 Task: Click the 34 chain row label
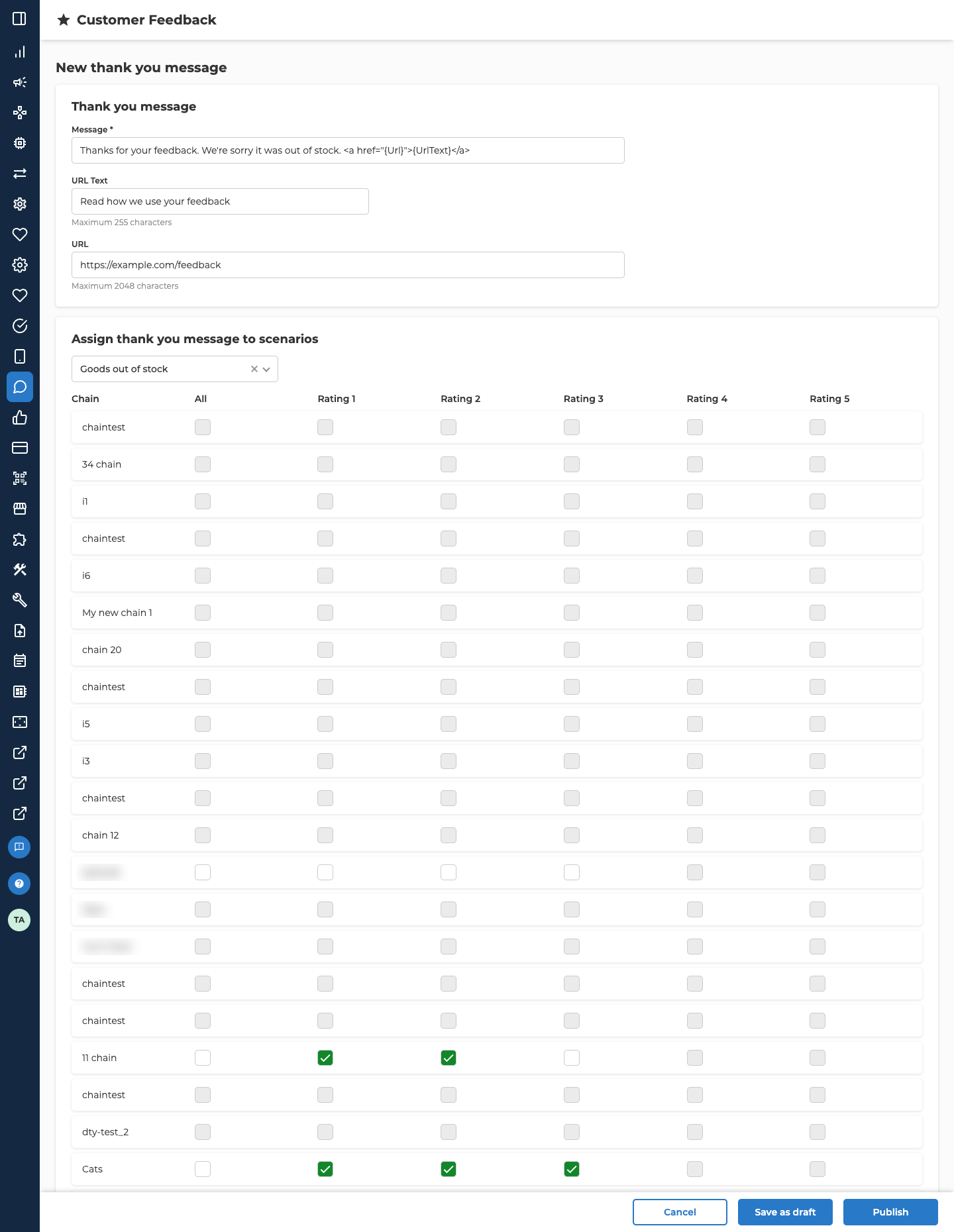(x=102, y=464)
